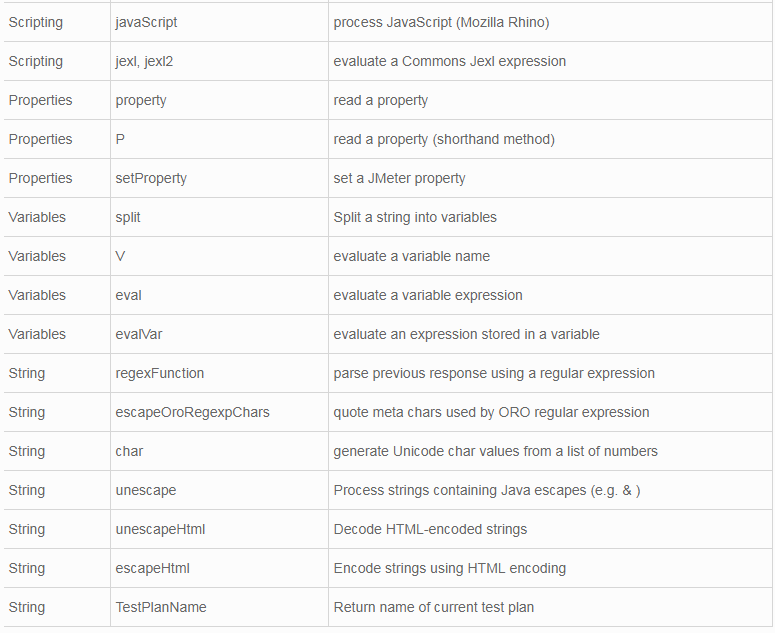Click the unescapeHtml function name
The width and height of the screenshot is (775, 633).
(x=160, y=529)
